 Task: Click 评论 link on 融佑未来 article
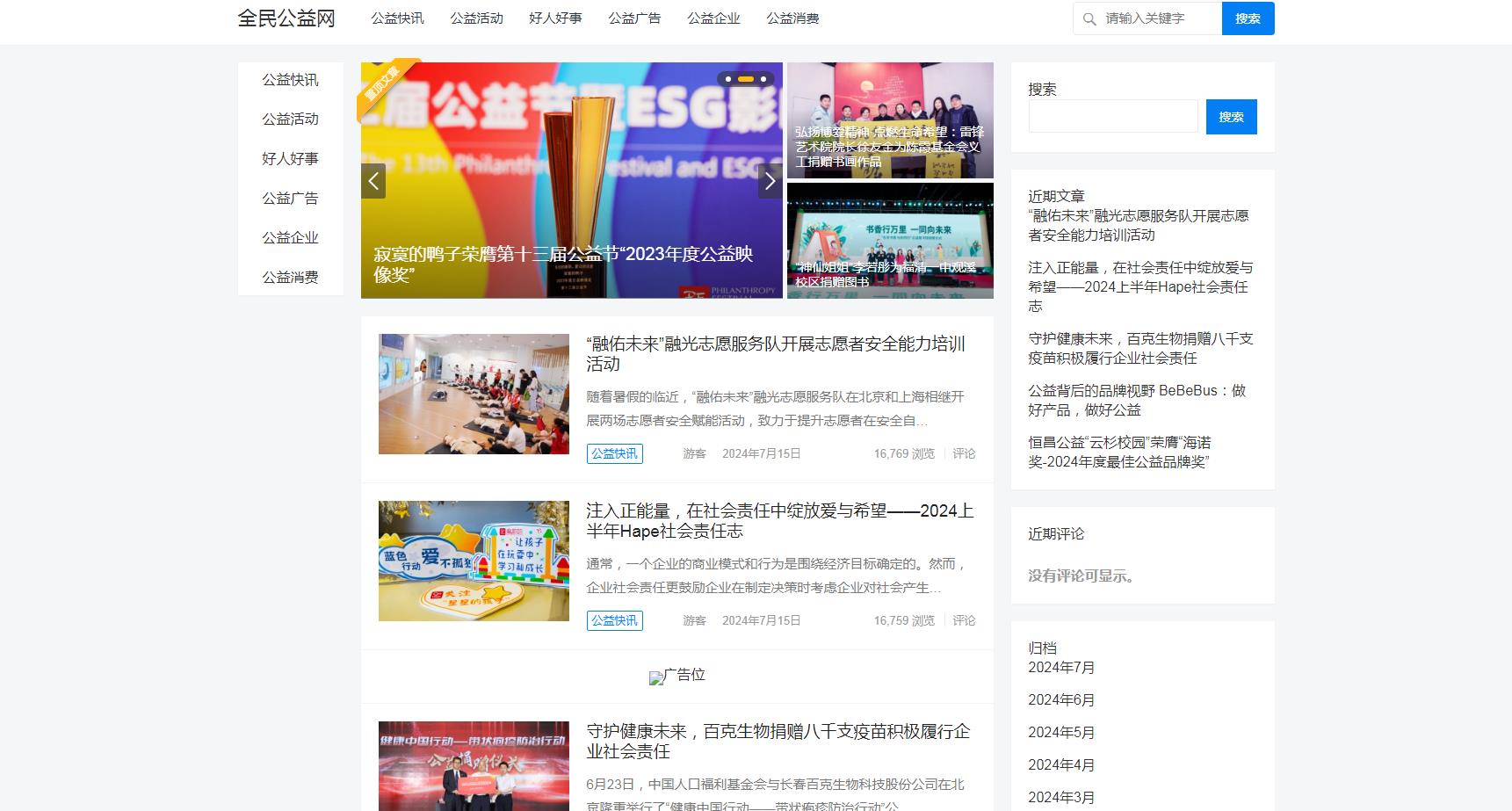point(964,453)
